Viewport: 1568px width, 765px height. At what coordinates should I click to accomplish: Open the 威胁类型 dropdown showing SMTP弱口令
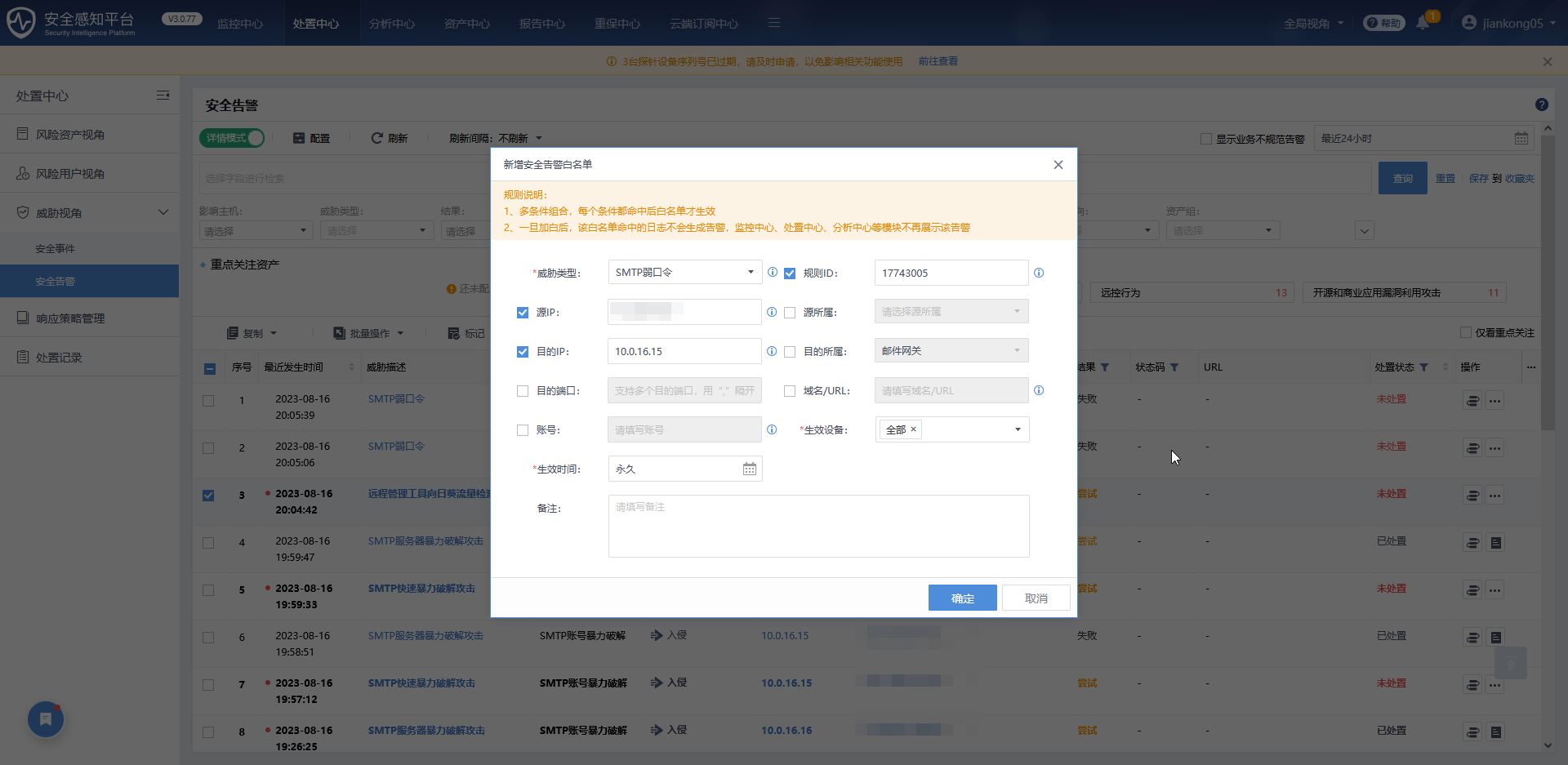click(684, 273)
